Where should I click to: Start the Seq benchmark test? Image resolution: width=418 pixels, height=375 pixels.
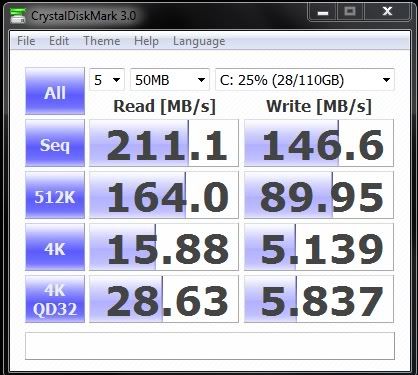pyautogui.click(x=55, y=143)
